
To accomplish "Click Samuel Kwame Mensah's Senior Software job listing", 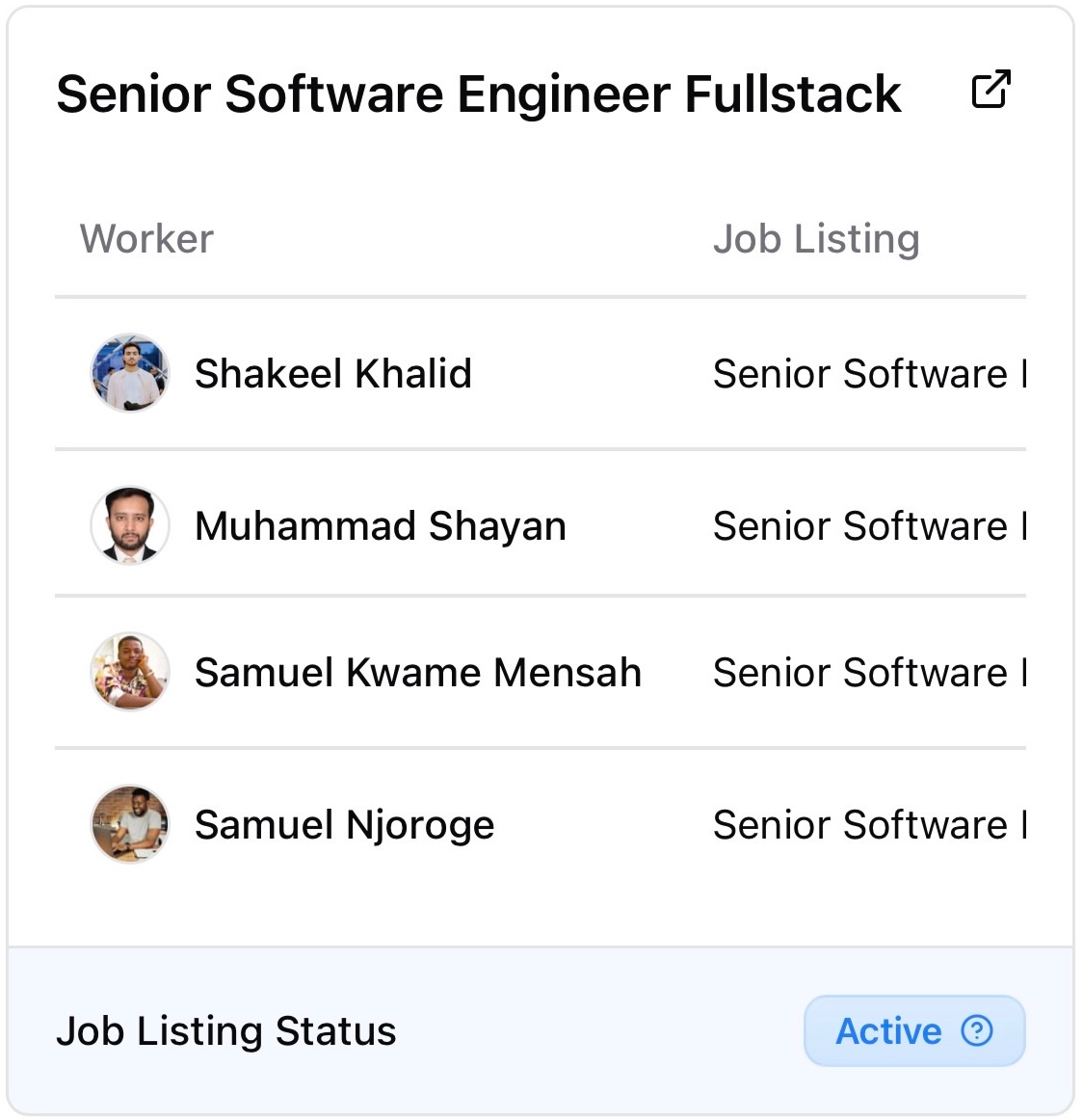I will click(x=868, y=673).
